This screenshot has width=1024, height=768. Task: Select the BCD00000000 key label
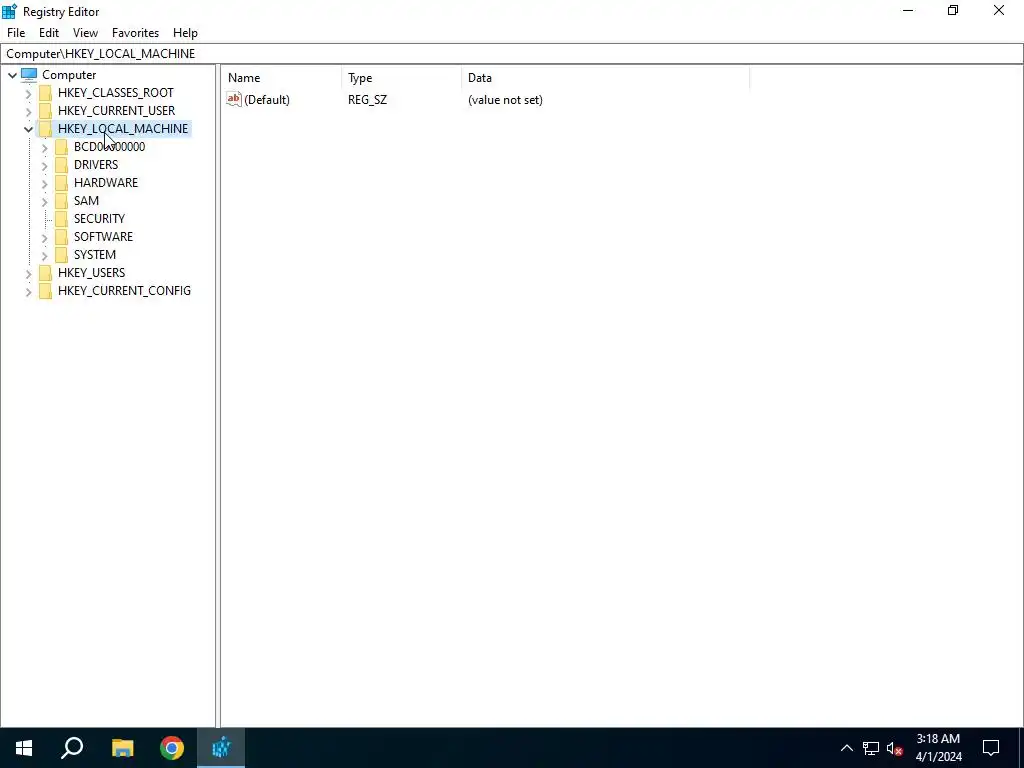pyautogui.click(x=109, y=146)
